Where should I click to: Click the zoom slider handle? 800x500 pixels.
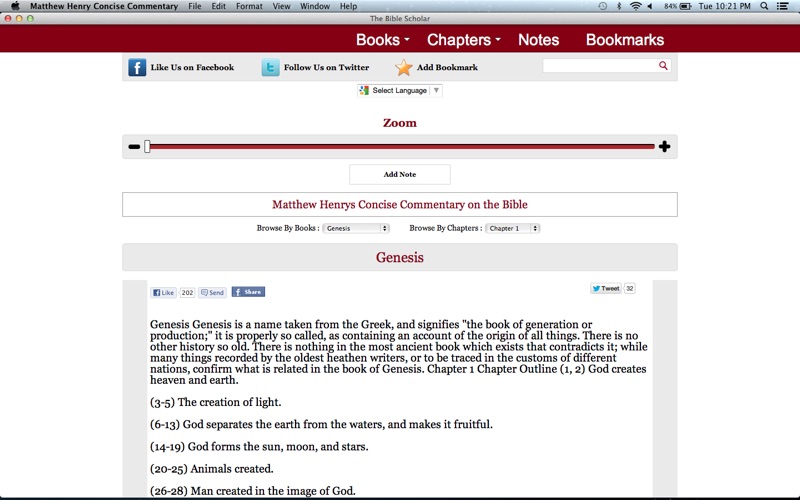coord(147,147)
